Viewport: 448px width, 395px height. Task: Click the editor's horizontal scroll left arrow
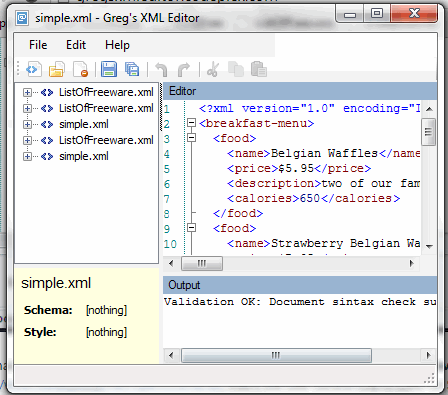tap(171, 263)
